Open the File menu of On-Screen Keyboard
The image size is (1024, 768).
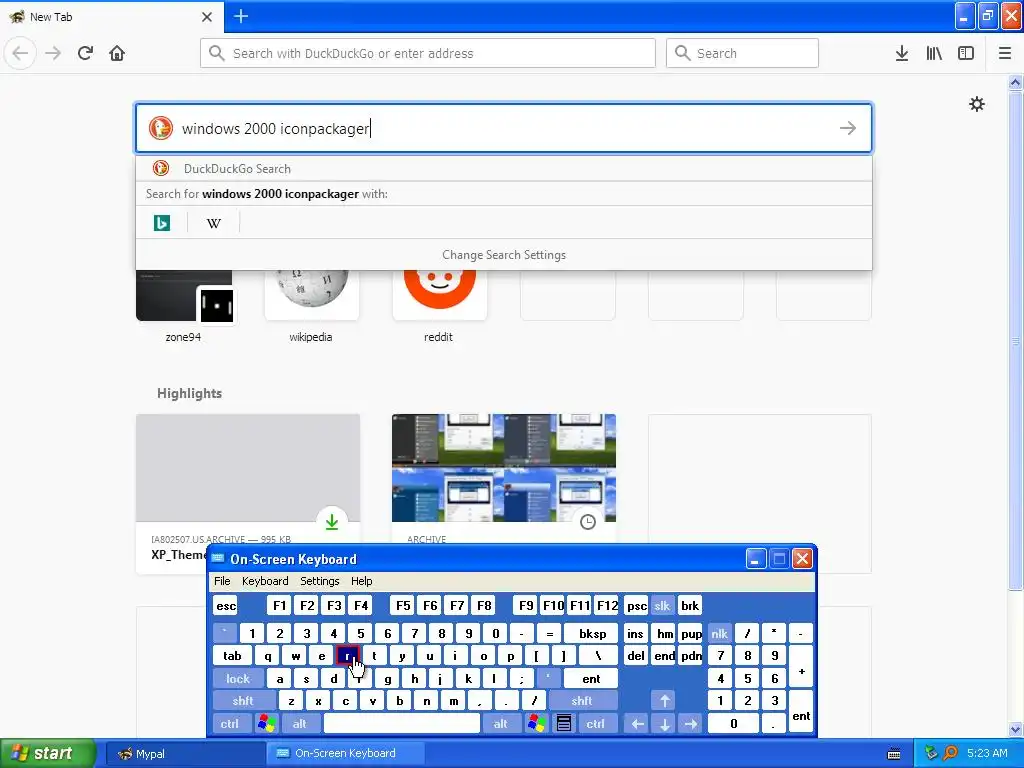[x=222, y=581]
